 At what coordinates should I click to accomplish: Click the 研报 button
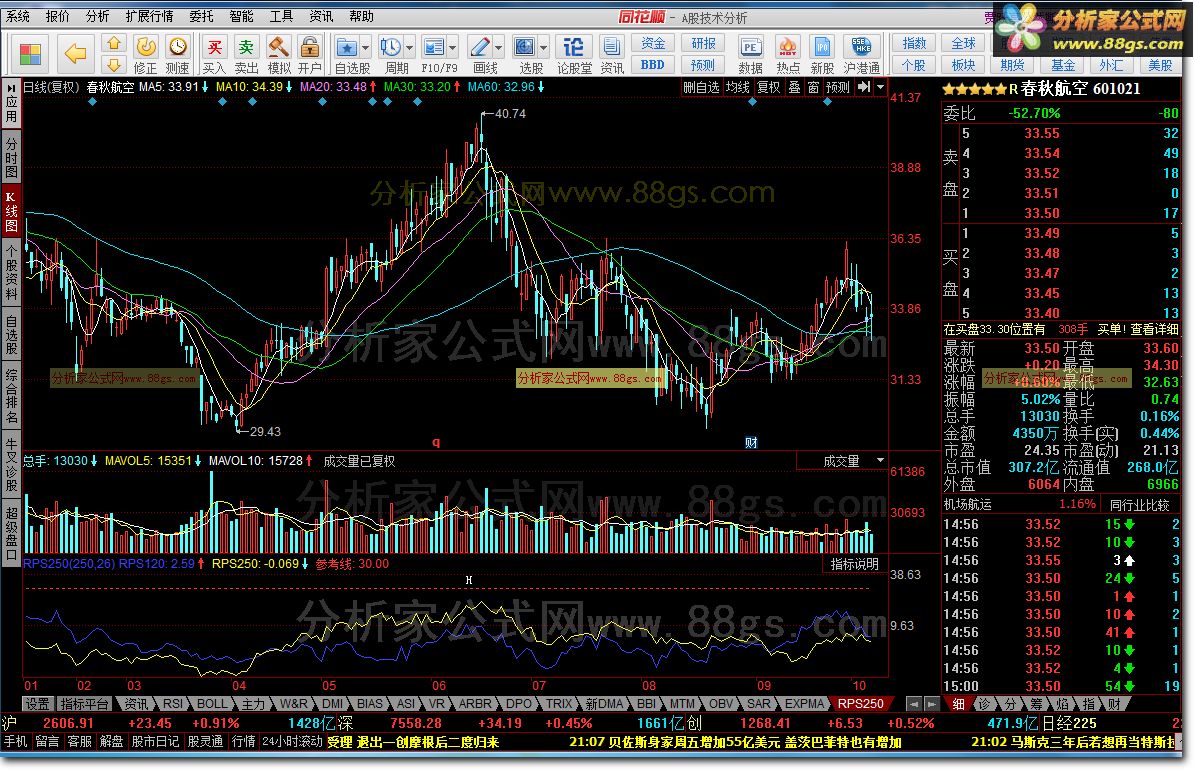pos(703,43)
